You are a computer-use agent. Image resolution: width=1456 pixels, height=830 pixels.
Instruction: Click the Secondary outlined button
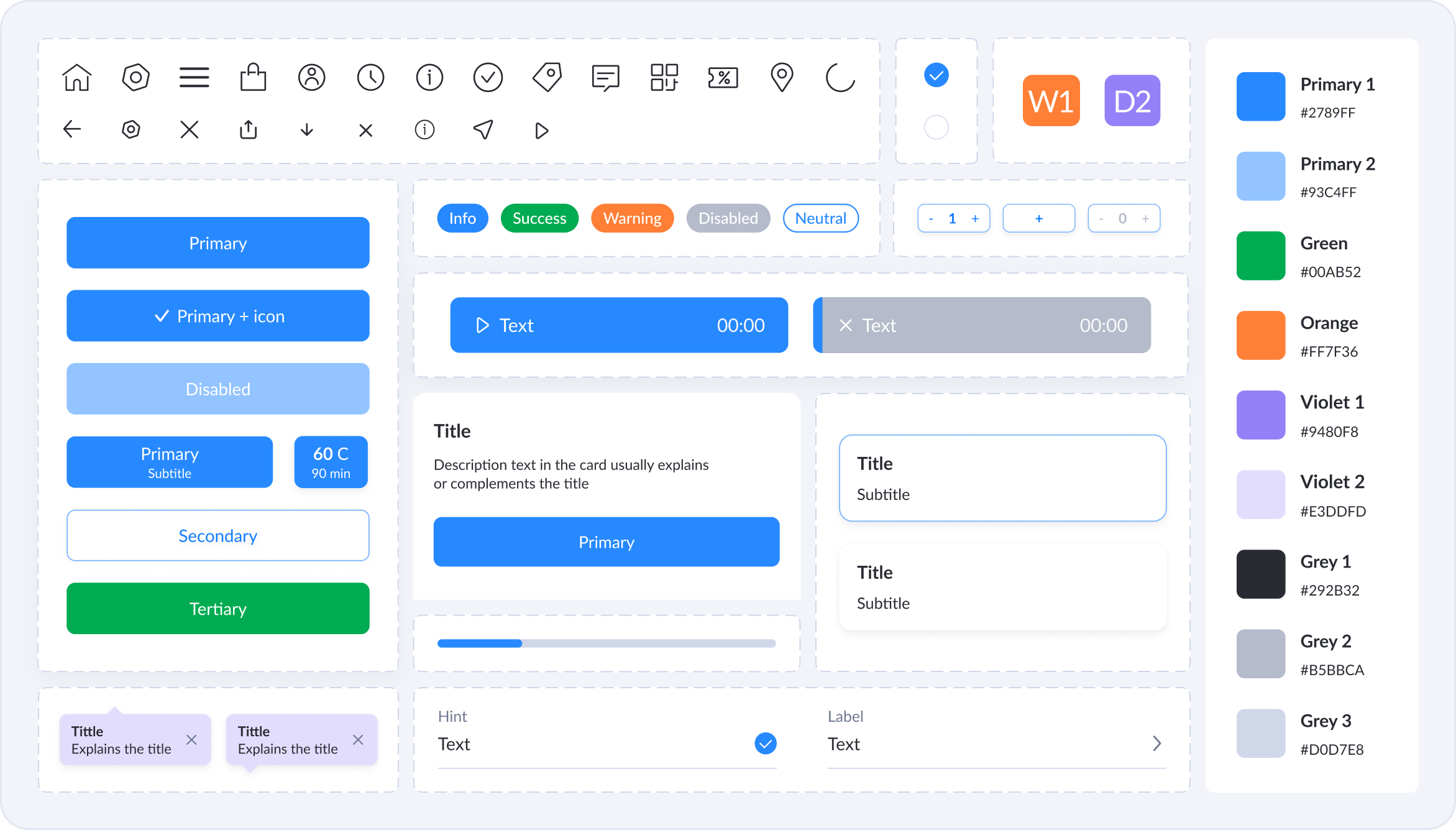tap(218, 536)
